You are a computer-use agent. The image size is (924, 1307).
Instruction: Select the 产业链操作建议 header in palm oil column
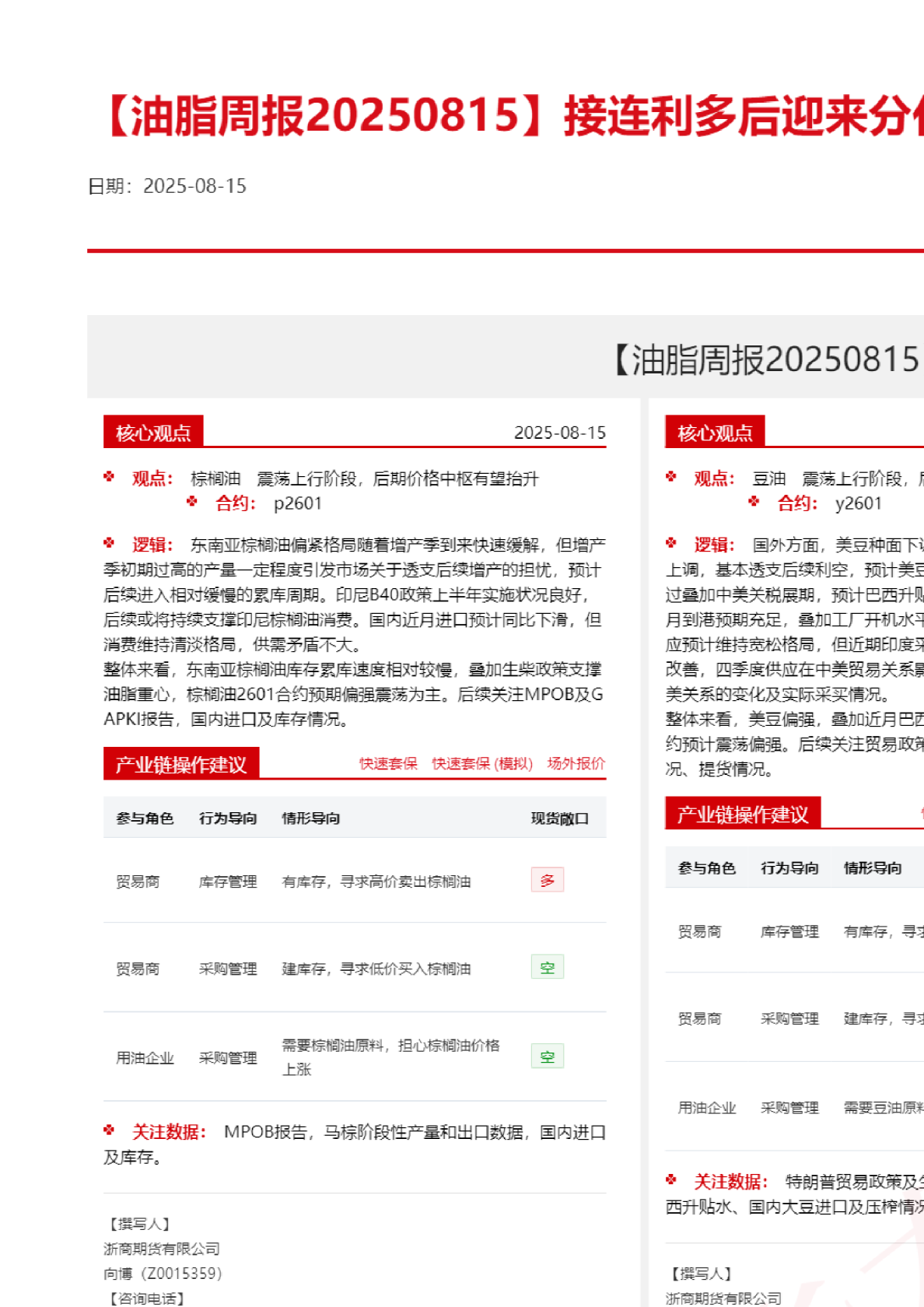(x=181, y=765)
